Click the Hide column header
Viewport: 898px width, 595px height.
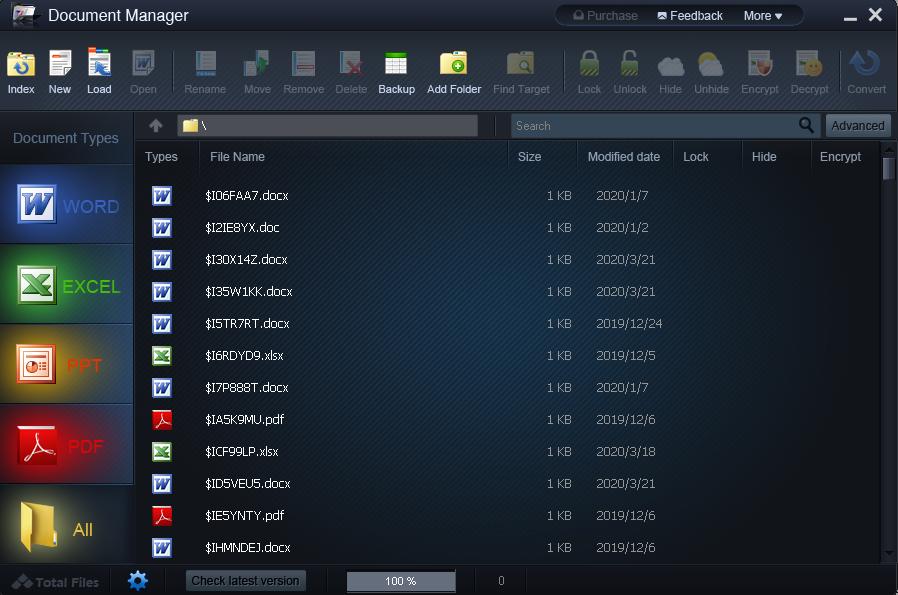763,157
